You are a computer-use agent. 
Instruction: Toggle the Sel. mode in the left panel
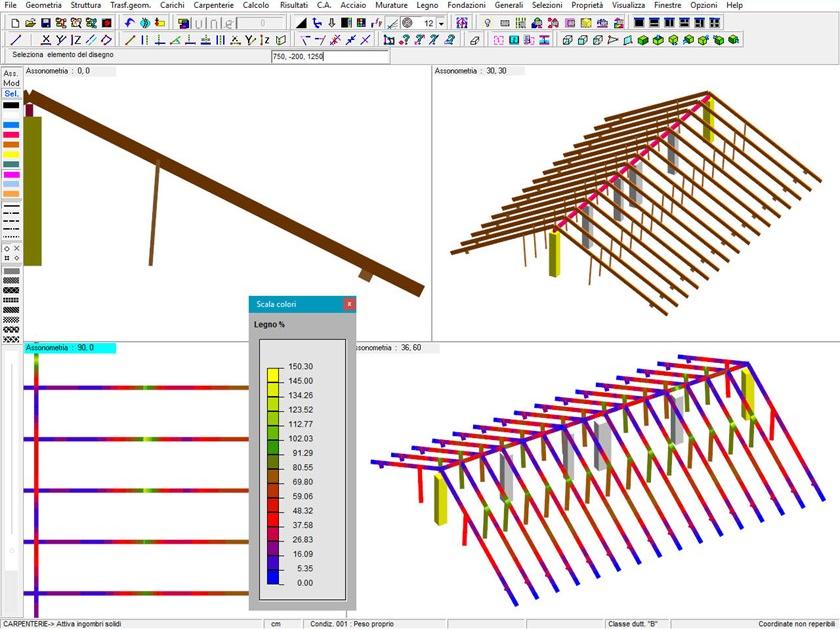(11, 93)
